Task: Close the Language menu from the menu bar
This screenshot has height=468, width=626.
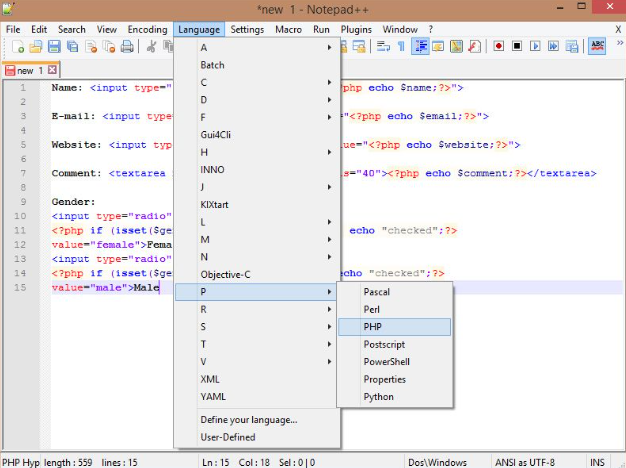Action: 199,30
